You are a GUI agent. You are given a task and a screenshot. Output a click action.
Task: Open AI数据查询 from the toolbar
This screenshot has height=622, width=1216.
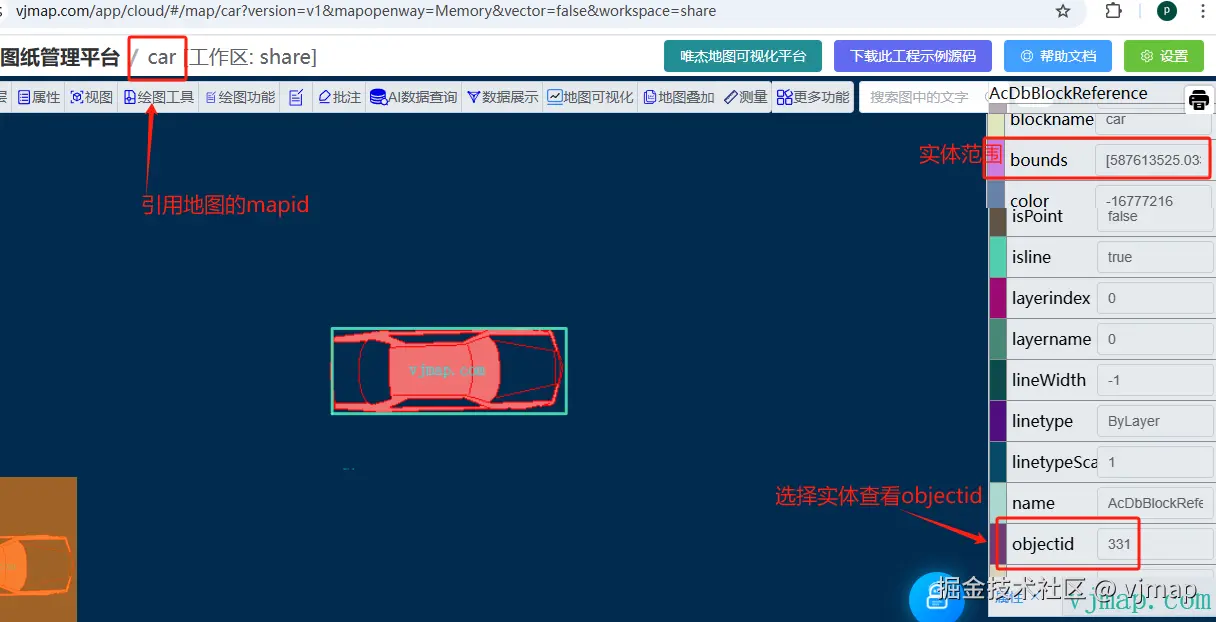pyautogui.click(x=414, y=97)
